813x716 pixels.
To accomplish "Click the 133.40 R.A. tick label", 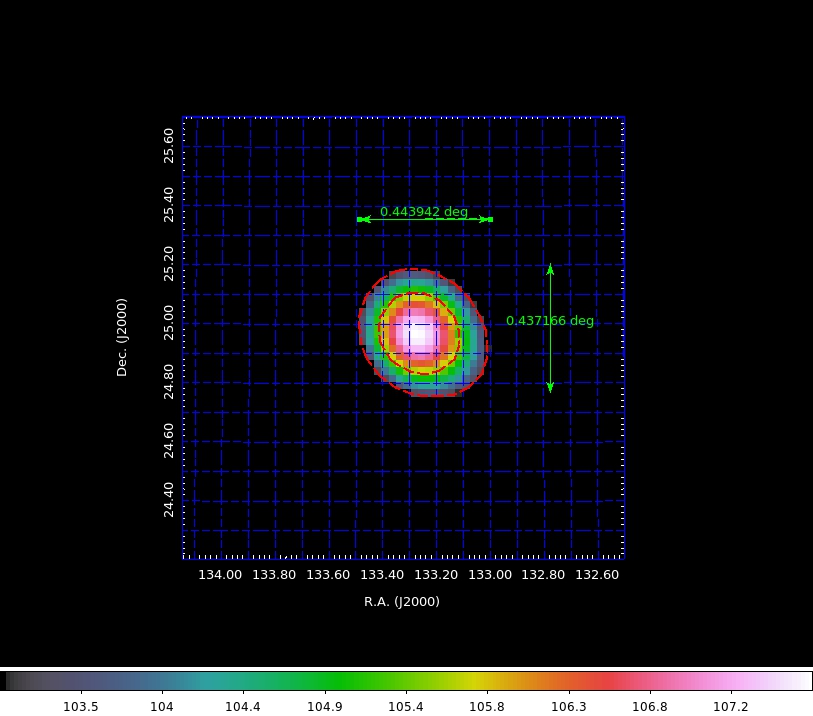I will pos(382,575).
